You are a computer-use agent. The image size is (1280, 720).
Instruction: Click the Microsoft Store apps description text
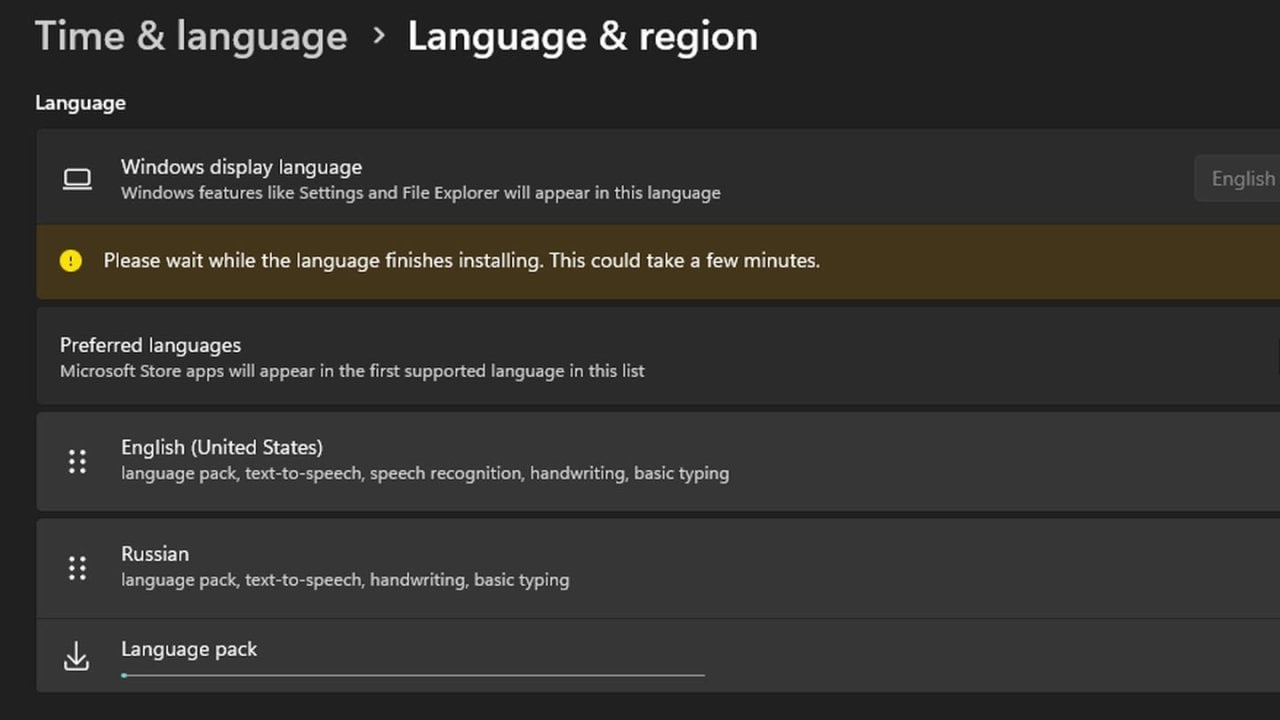point(352,371)
